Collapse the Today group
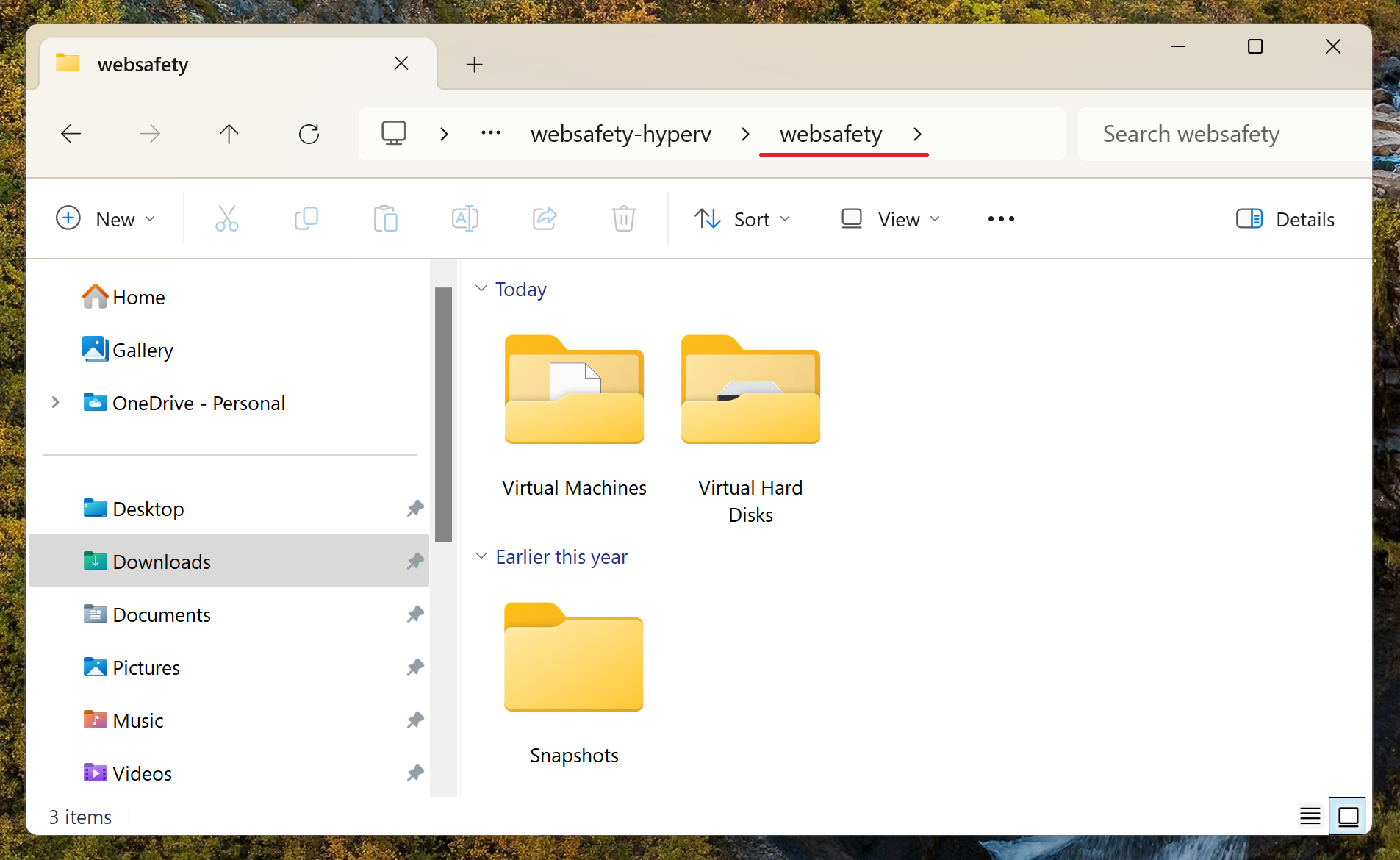The width and height of the screenshot is (1400, 860). 481,288
